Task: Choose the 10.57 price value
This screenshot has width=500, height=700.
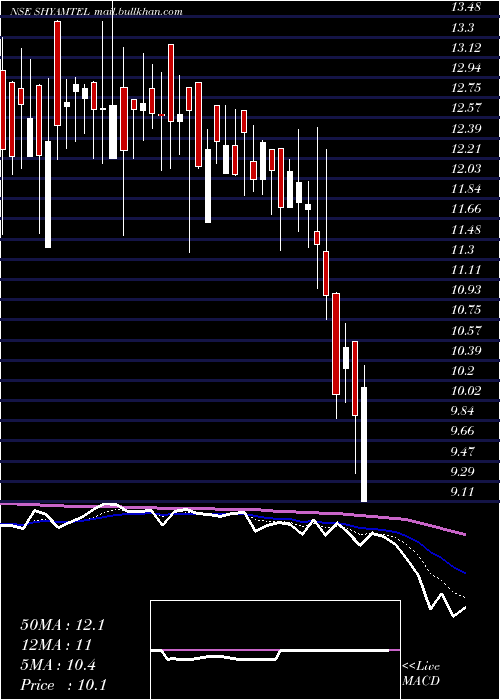Action: [x=466, y=330]
